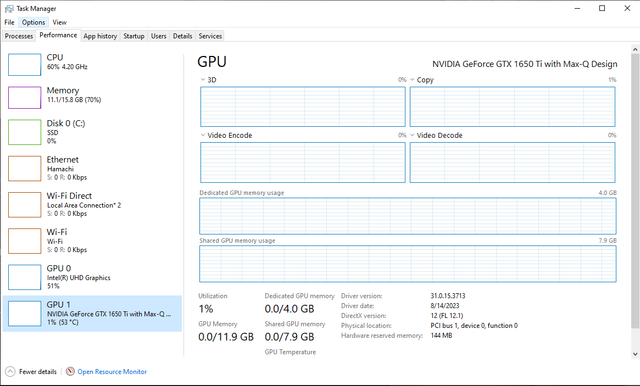Click the "GPU Temperature" label
This screenshot has height=386, width=640.
click(290, 352)
